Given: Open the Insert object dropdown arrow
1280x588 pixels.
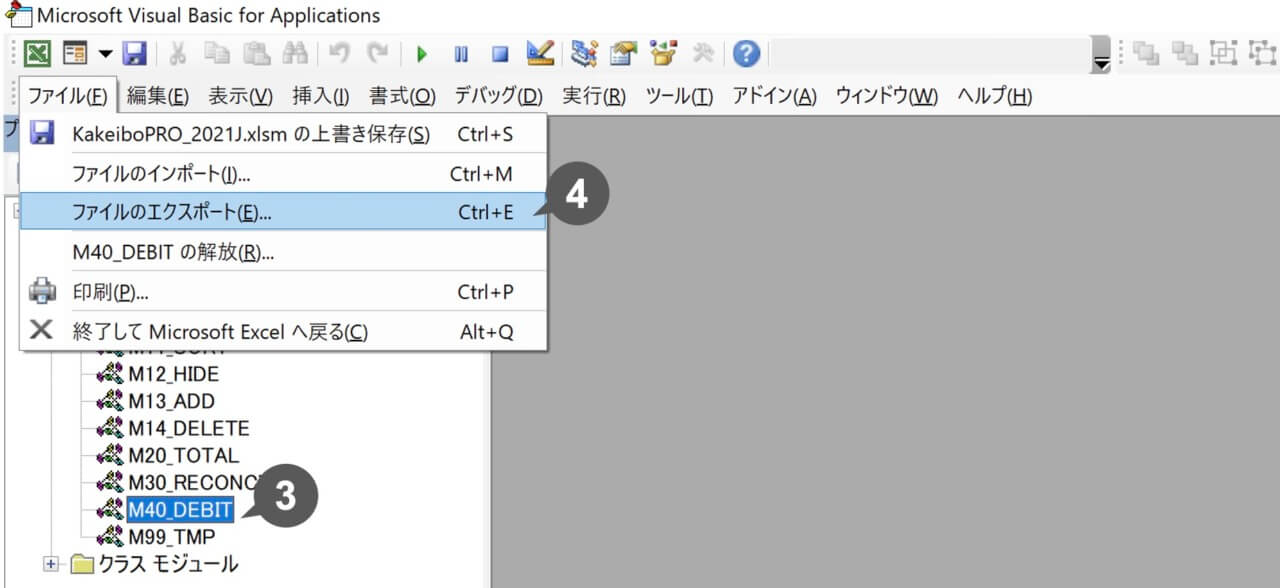Looking at the screenshot, I should tap(105, 53).
